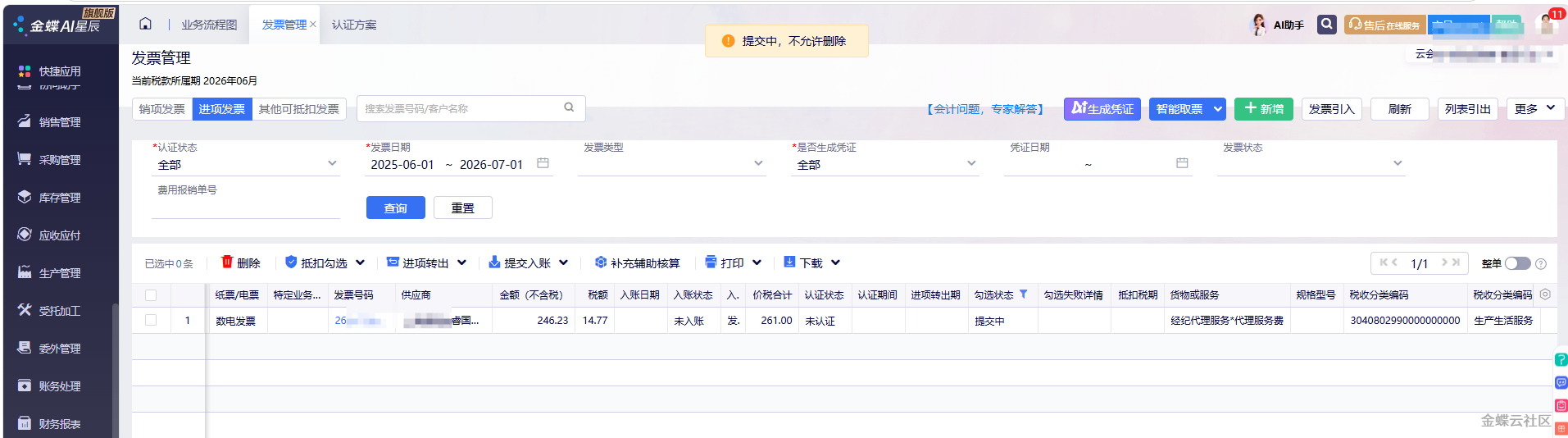The width and height of the screenshot is (1568, 438).
Task: Open the 凭证日期 calendar picker icon
Action: (x=1182, y=163)
